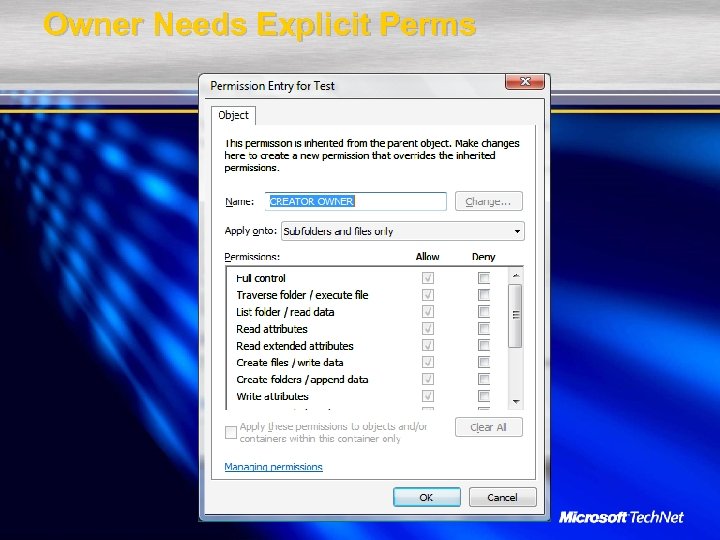
Task: Click the permissions list scroll up arrow
Action: tap(516, 276)
